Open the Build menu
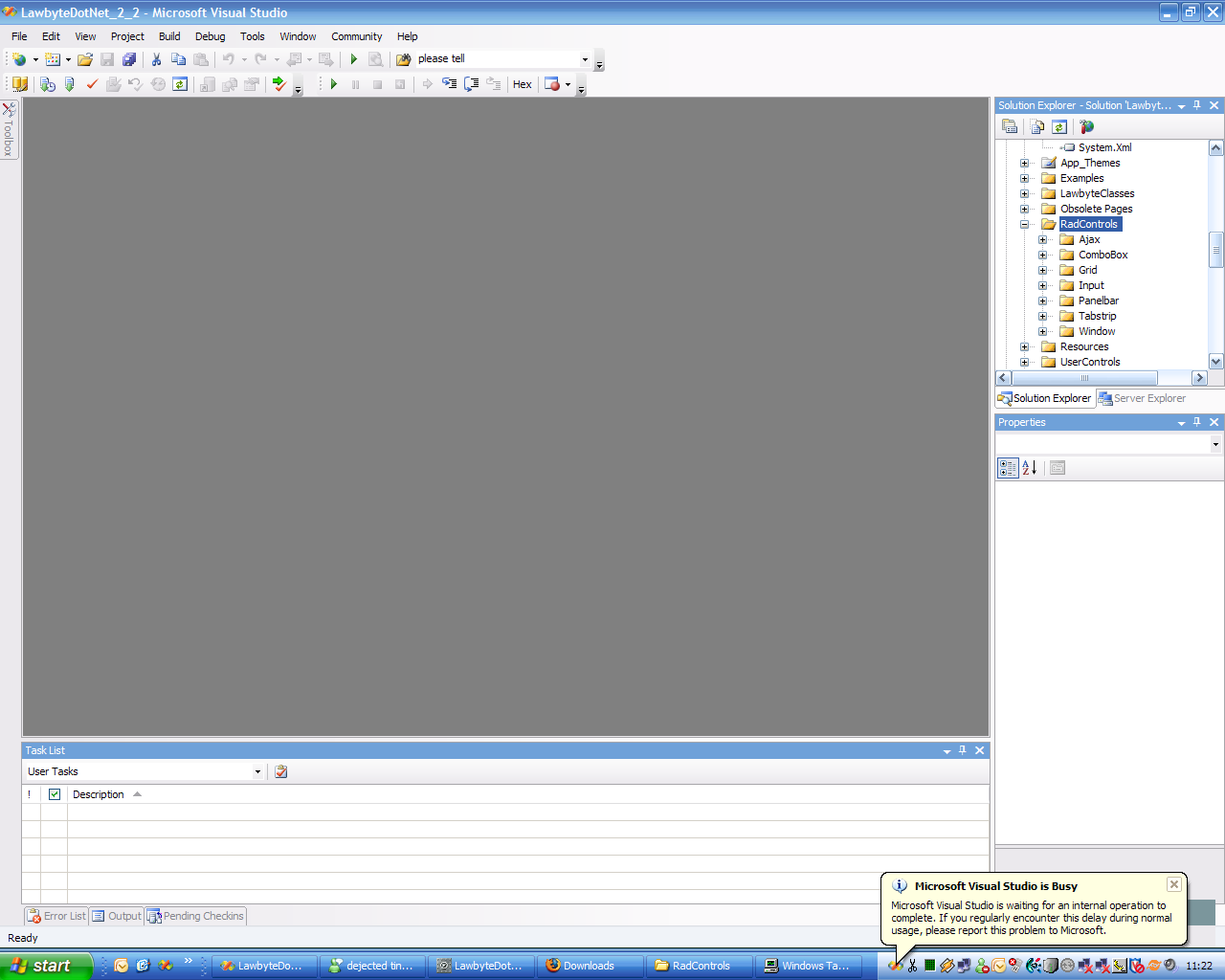 click(x=169, y=36)
